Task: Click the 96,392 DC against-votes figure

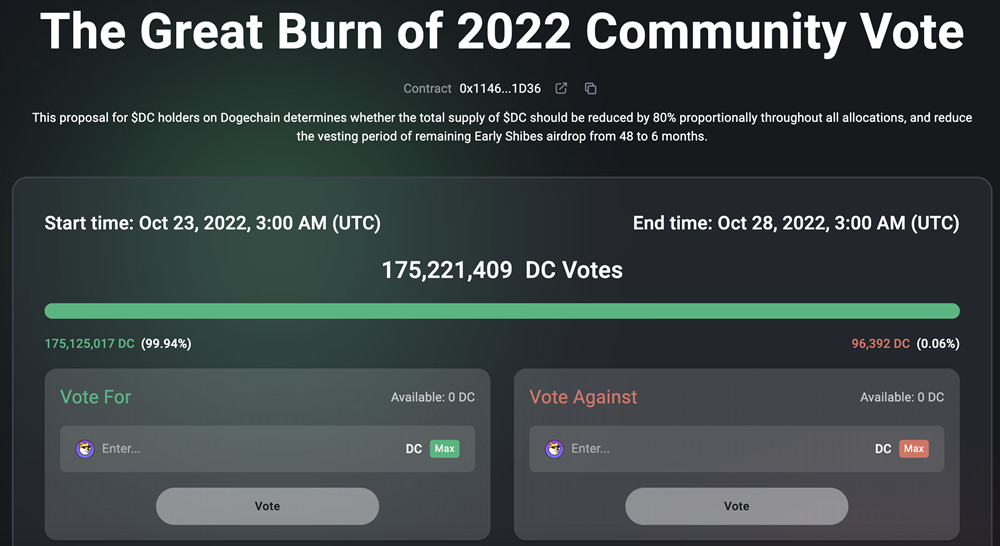Action: (x=880, y=344)
